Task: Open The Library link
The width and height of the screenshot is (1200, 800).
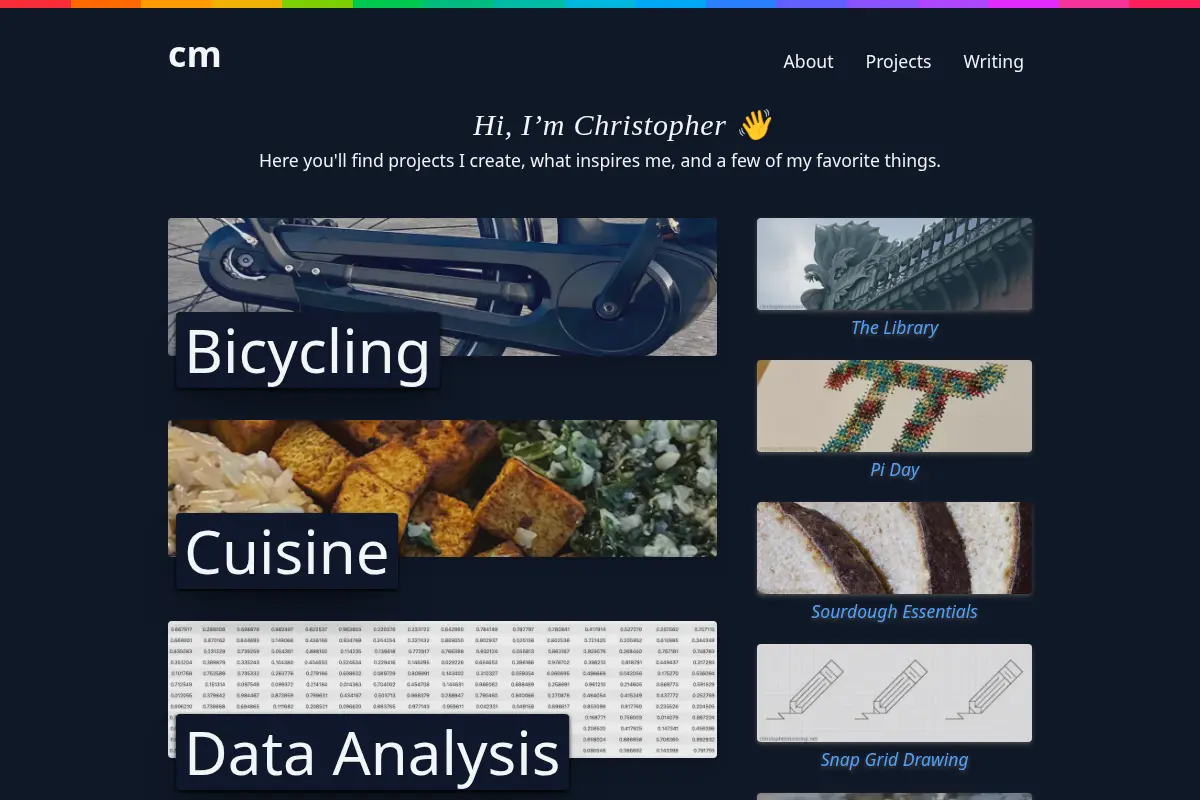Action: click(x=894, y=328)
